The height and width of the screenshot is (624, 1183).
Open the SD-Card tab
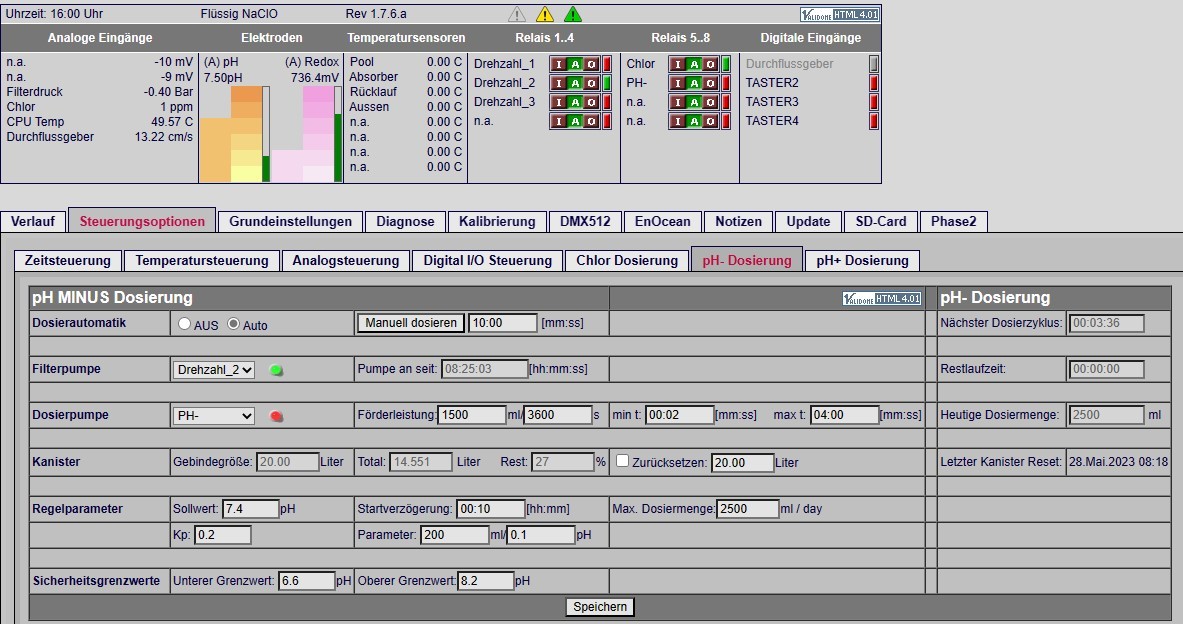coord(880,221)
